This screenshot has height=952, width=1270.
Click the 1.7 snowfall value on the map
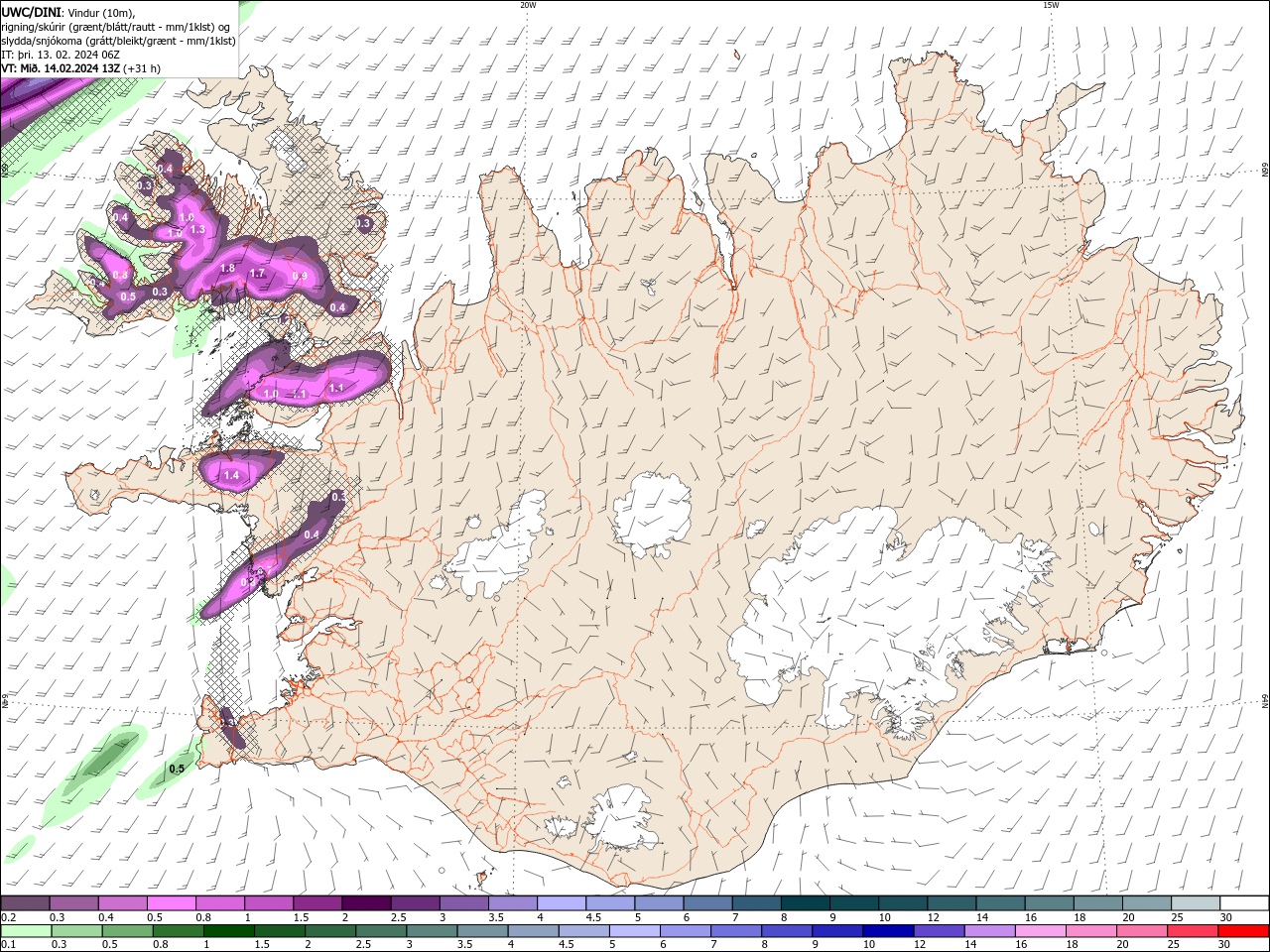[257, 274]
